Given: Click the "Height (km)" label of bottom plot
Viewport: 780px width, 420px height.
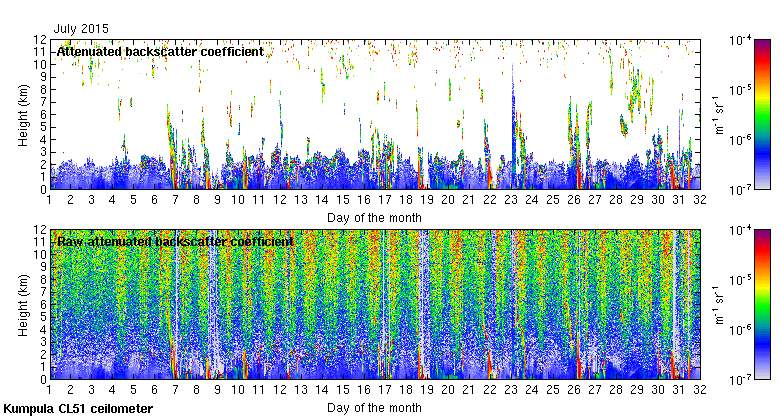Looking at the screenshot, I should 22,304.
